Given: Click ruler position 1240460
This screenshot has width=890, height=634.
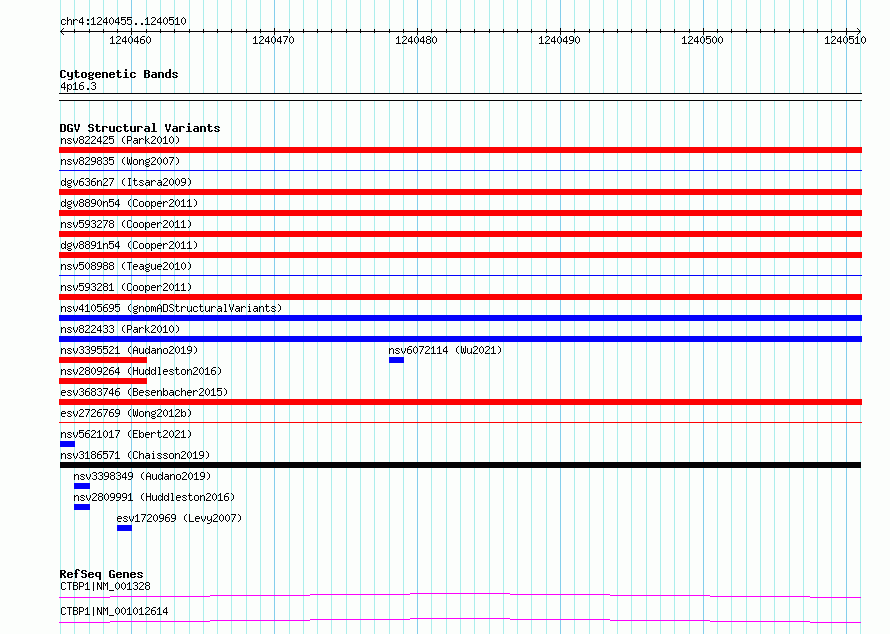Looking at the screenshot, I should point(131,40).
